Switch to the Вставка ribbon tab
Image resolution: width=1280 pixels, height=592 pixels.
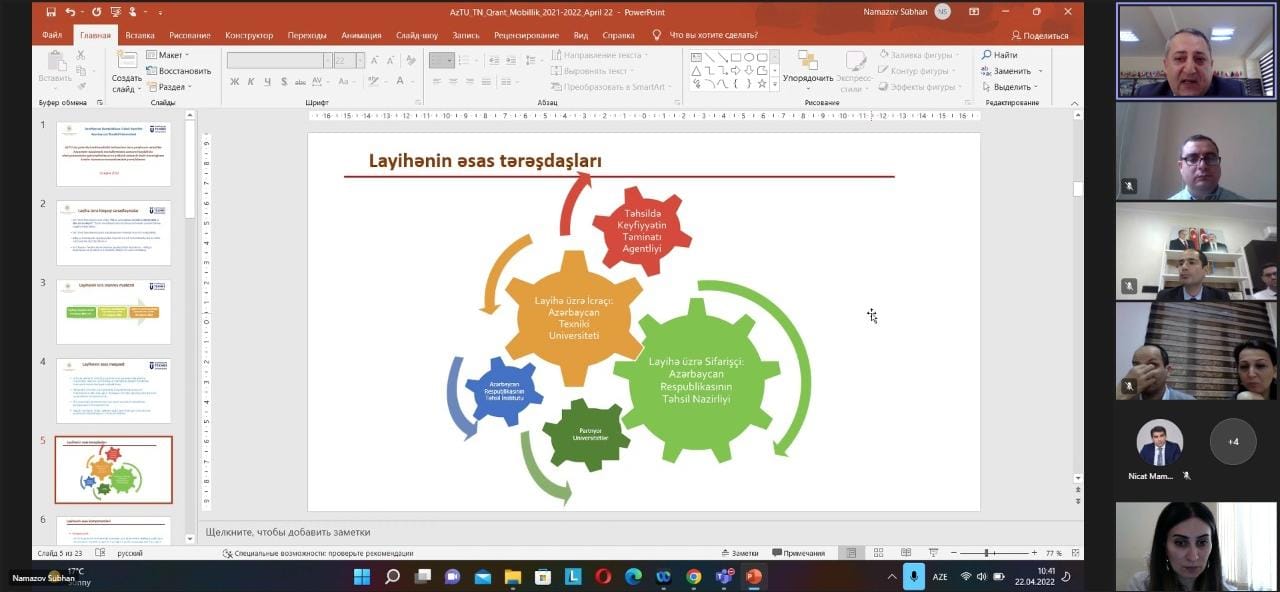(140, 35)
